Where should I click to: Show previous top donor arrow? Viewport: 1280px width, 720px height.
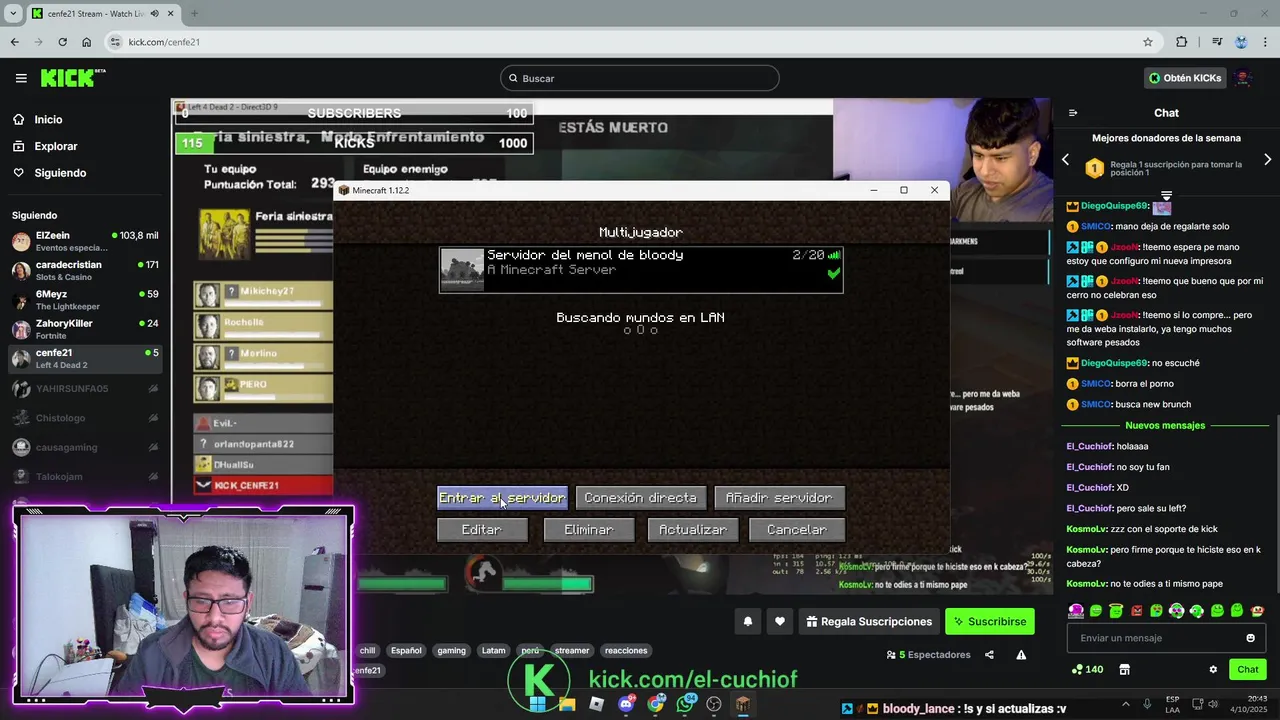point(1065,159)
